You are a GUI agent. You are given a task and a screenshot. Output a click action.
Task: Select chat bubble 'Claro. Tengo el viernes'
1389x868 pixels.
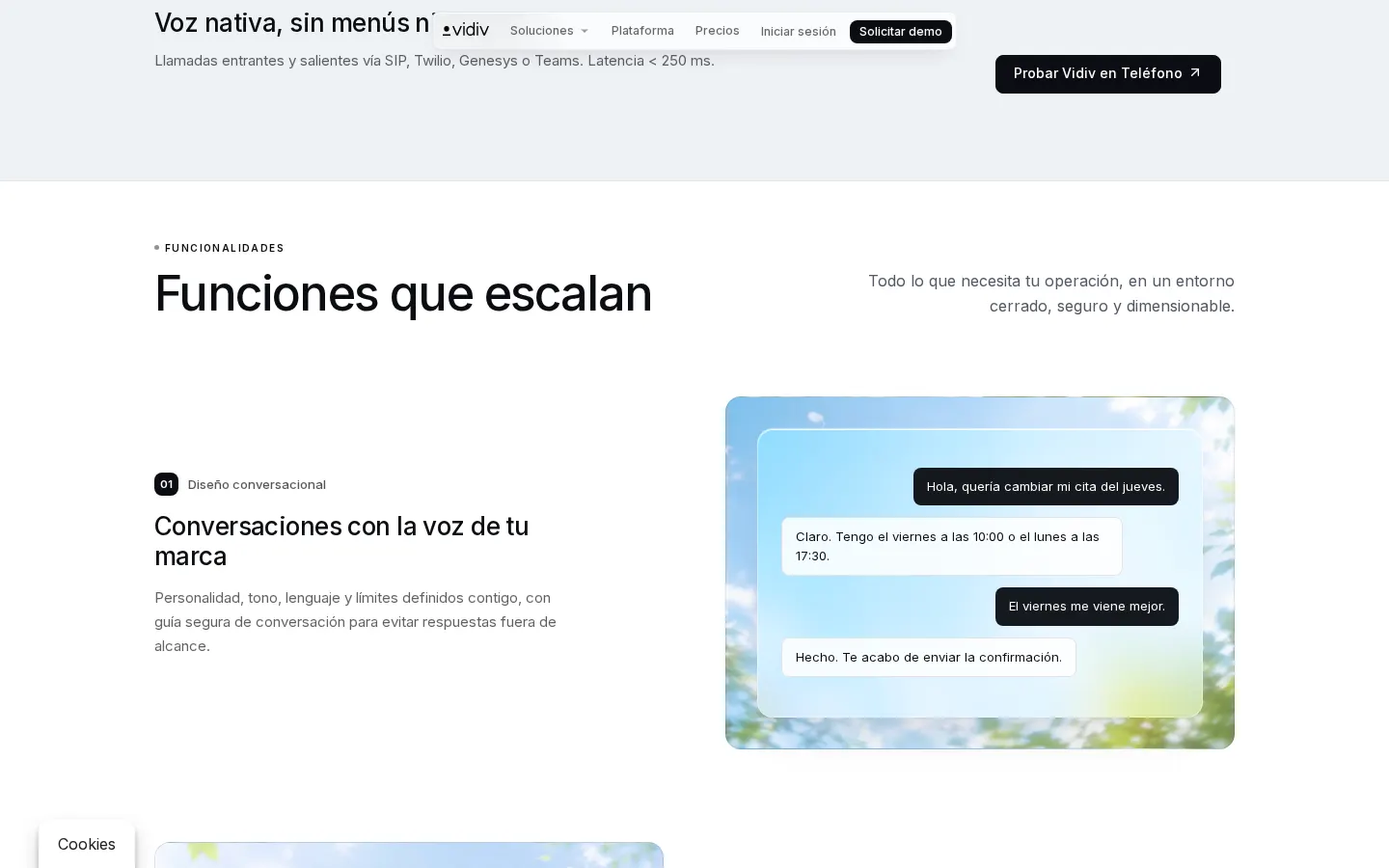coord(952,546)
